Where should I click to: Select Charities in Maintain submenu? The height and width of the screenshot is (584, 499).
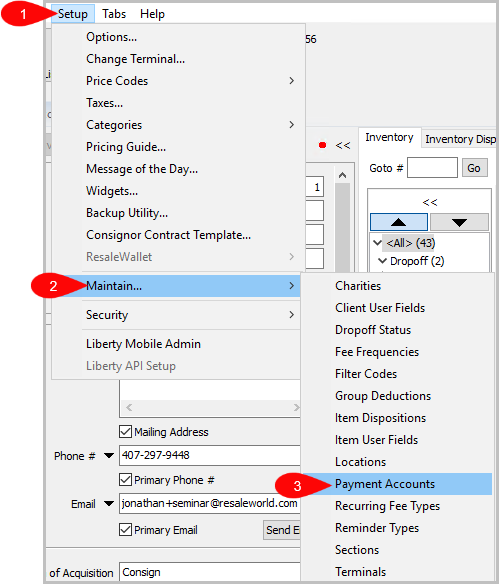[397, 286]
